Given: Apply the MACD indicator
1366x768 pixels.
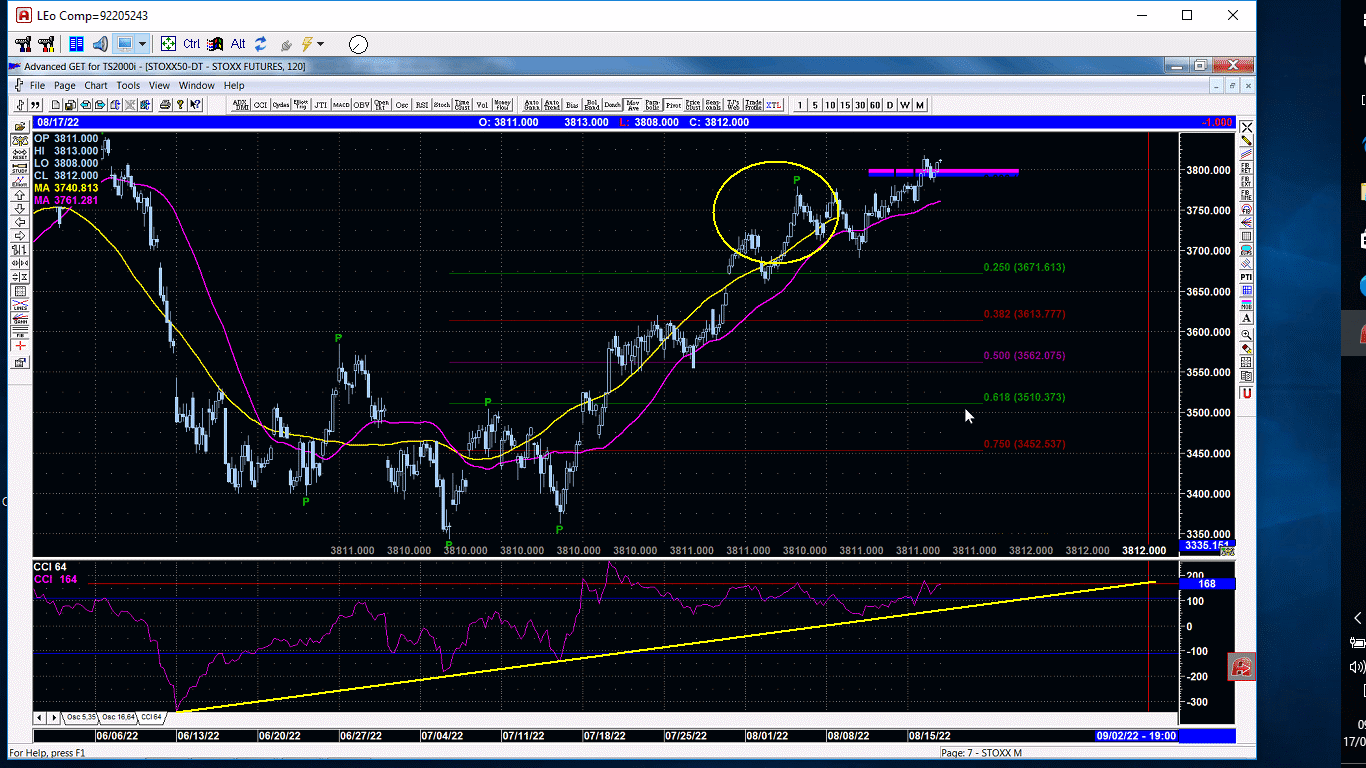Looking at the screenshot, I should pyautogui.click(x=341, y=104).
